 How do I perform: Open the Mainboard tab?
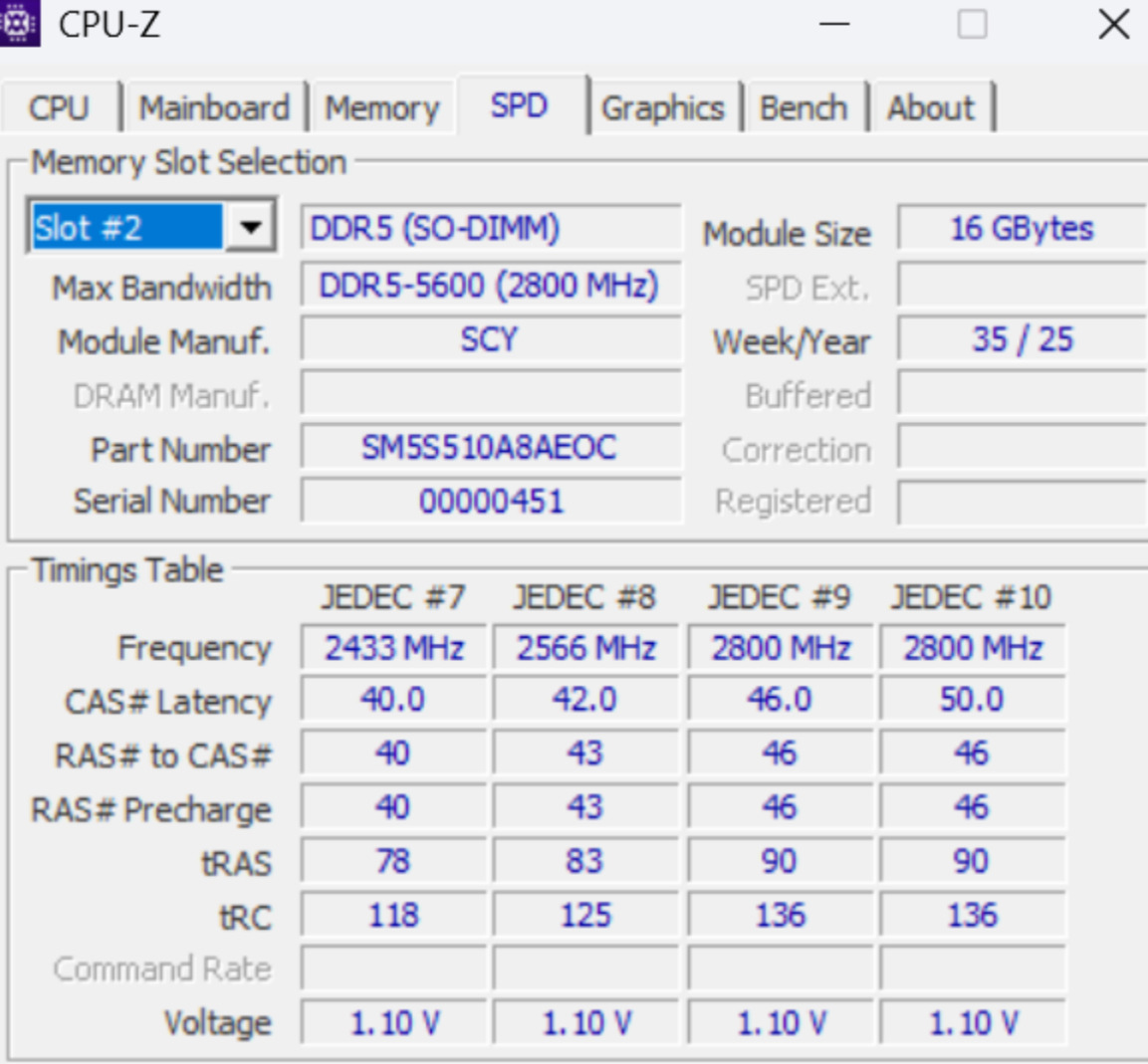click(x=214, y=107)
